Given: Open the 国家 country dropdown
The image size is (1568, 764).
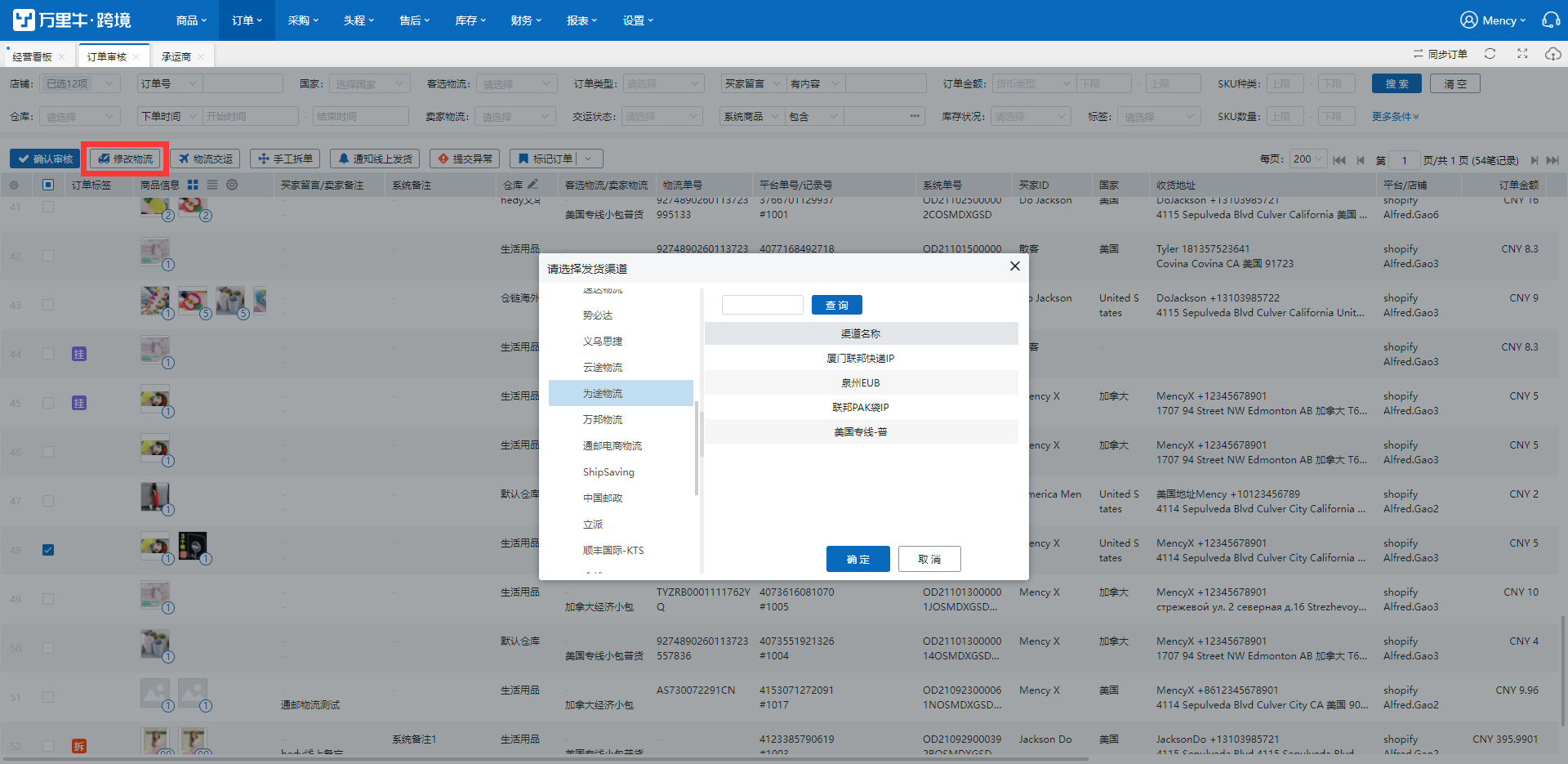Looking at the screenshot, I should [x=369, y=83].
